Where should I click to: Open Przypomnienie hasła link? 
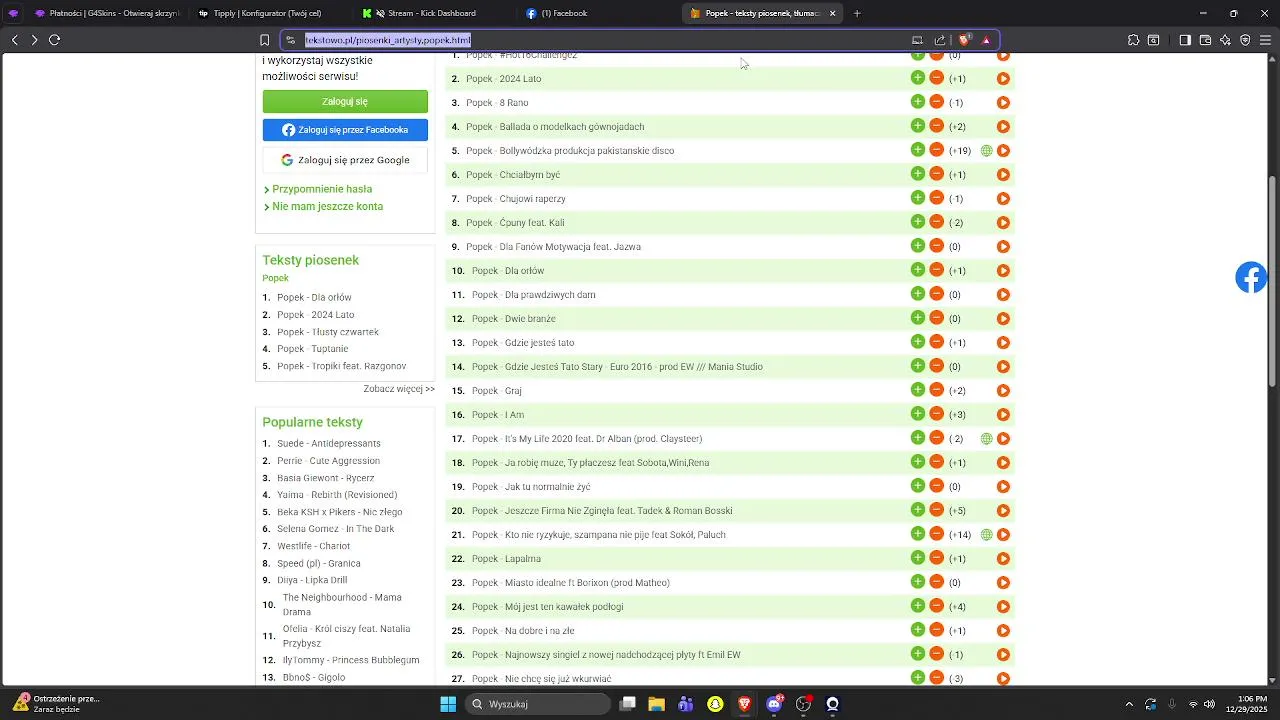[x=322, y=189]
